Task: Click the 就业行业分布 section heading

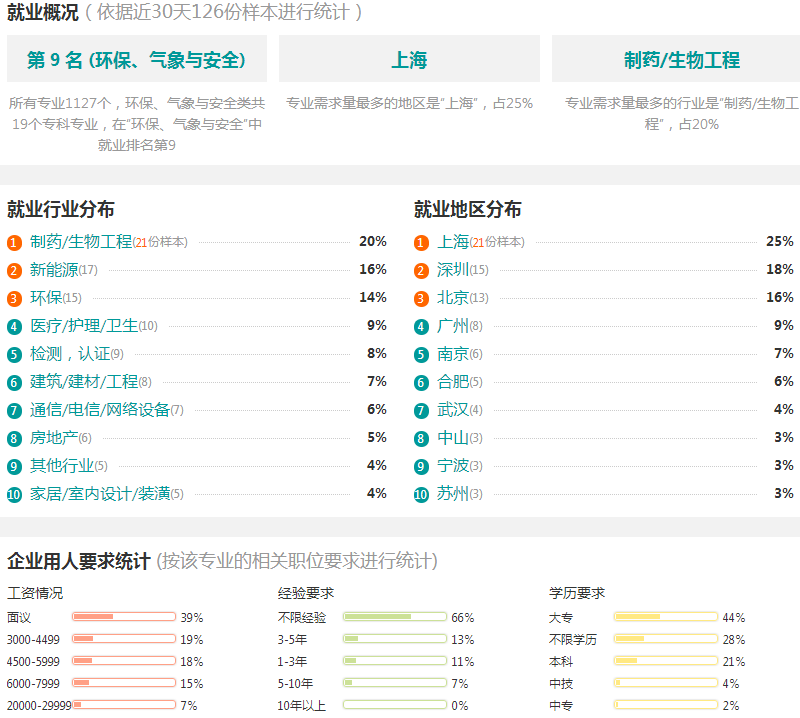Action: pos(61,209)
